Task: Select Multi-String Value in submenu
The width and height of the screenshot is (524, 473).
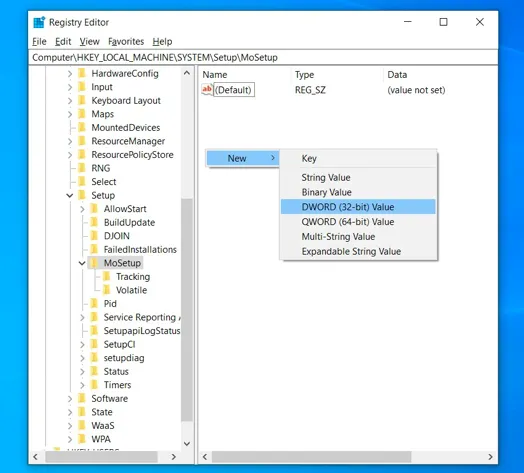Action: pyautogui.click(x=358, y=237)
